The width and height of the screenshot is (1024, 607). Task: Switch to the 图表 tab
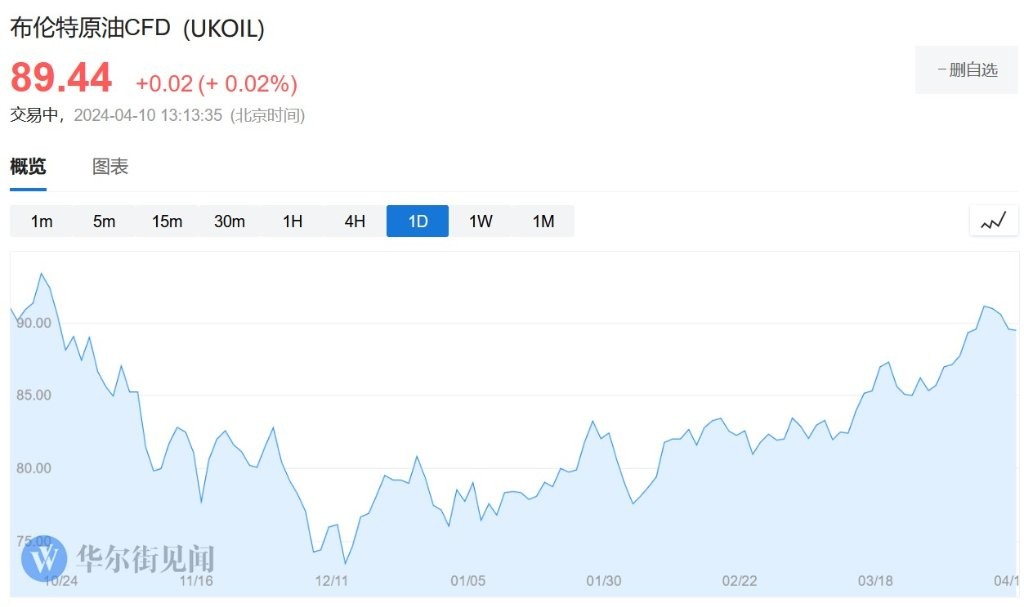pos(110,167)
